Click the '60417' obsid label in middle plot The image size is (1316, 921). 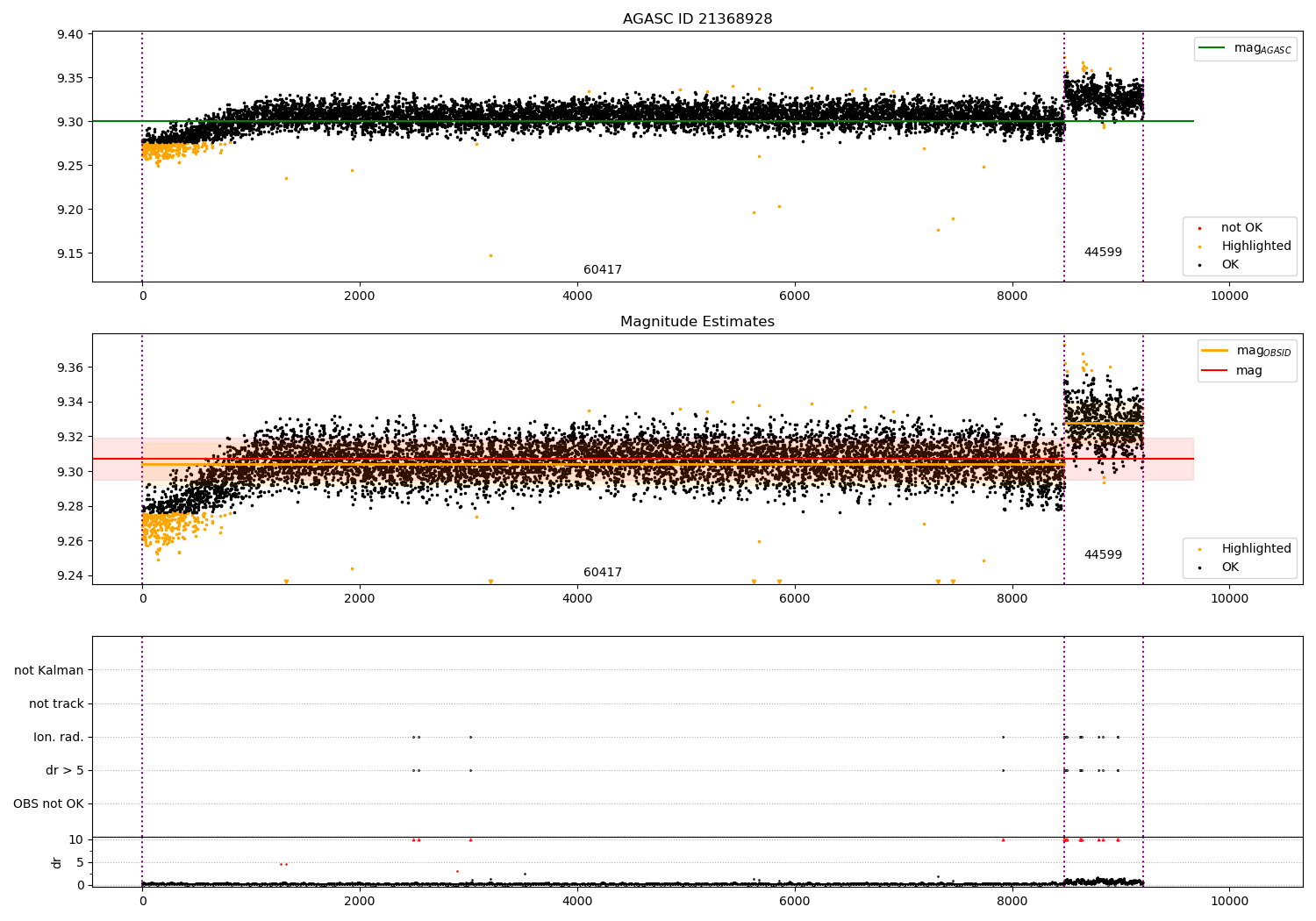603,573
